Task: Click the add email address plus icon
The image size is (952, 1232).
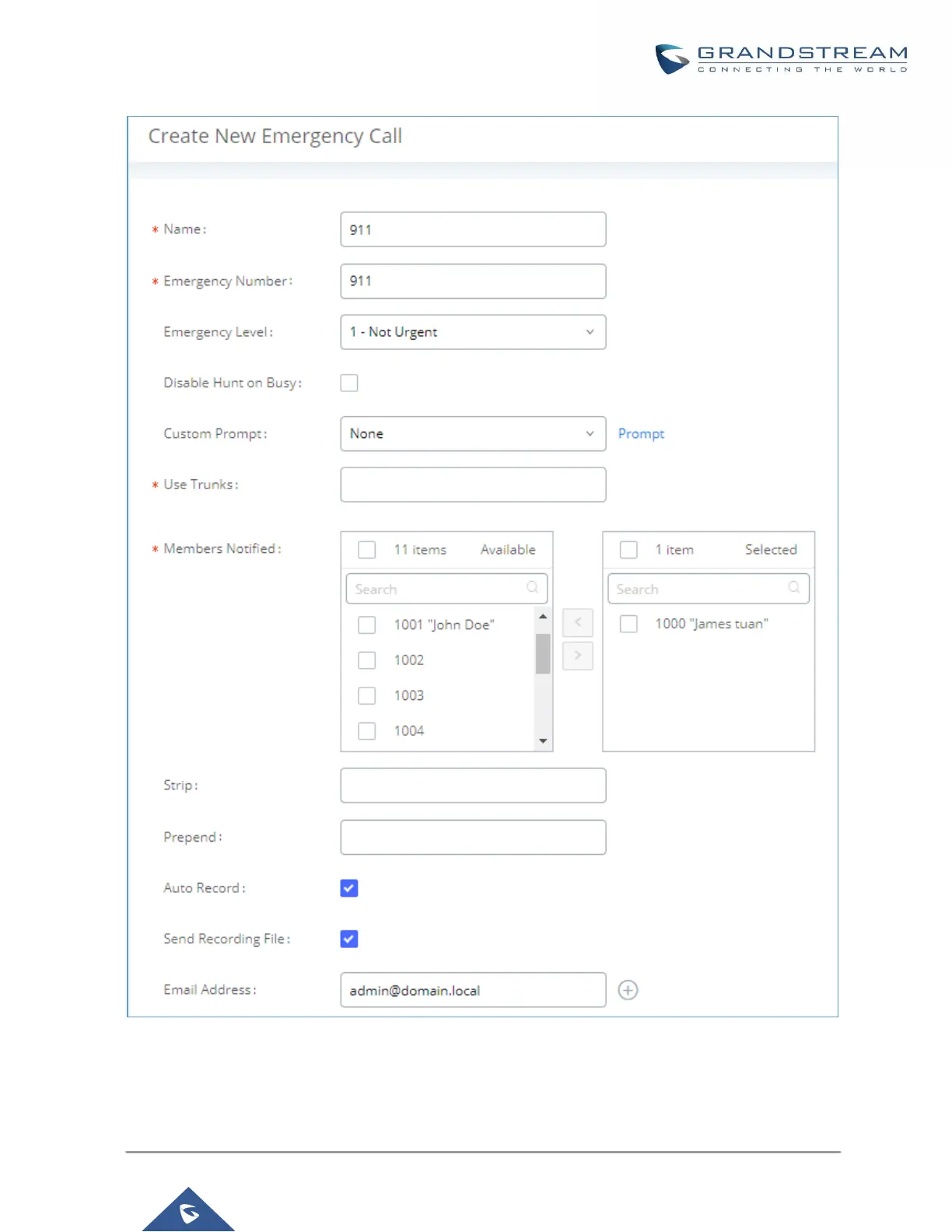Action: pyautogui.click(x=628, y=990)
